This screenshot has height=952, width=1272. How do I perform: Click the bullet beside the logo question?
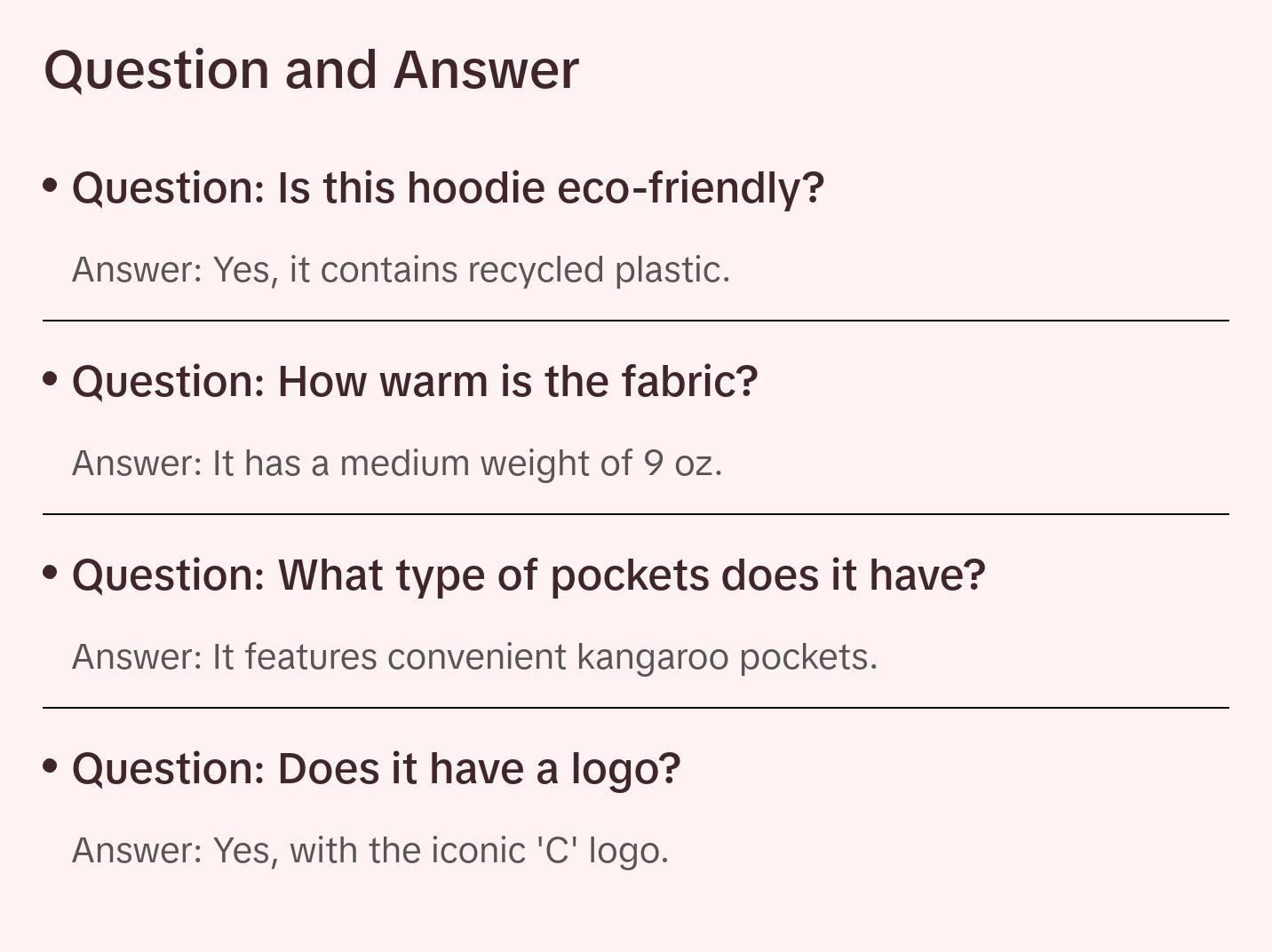coord(51,766)
